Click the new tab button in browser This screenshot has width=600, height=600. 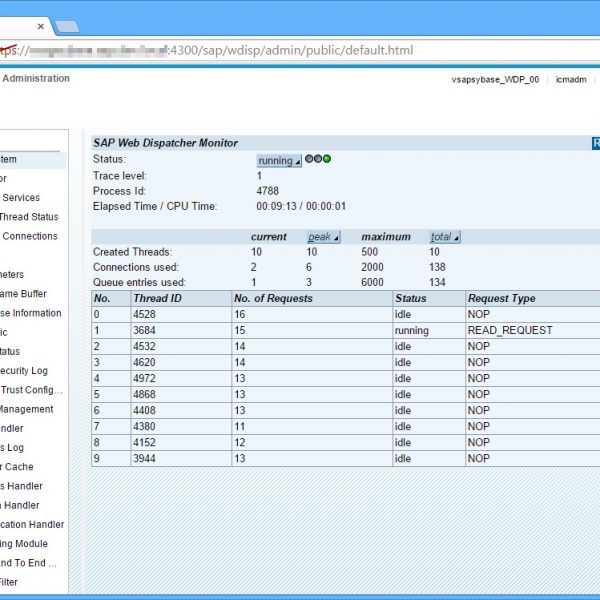click(x=67, y=26)
